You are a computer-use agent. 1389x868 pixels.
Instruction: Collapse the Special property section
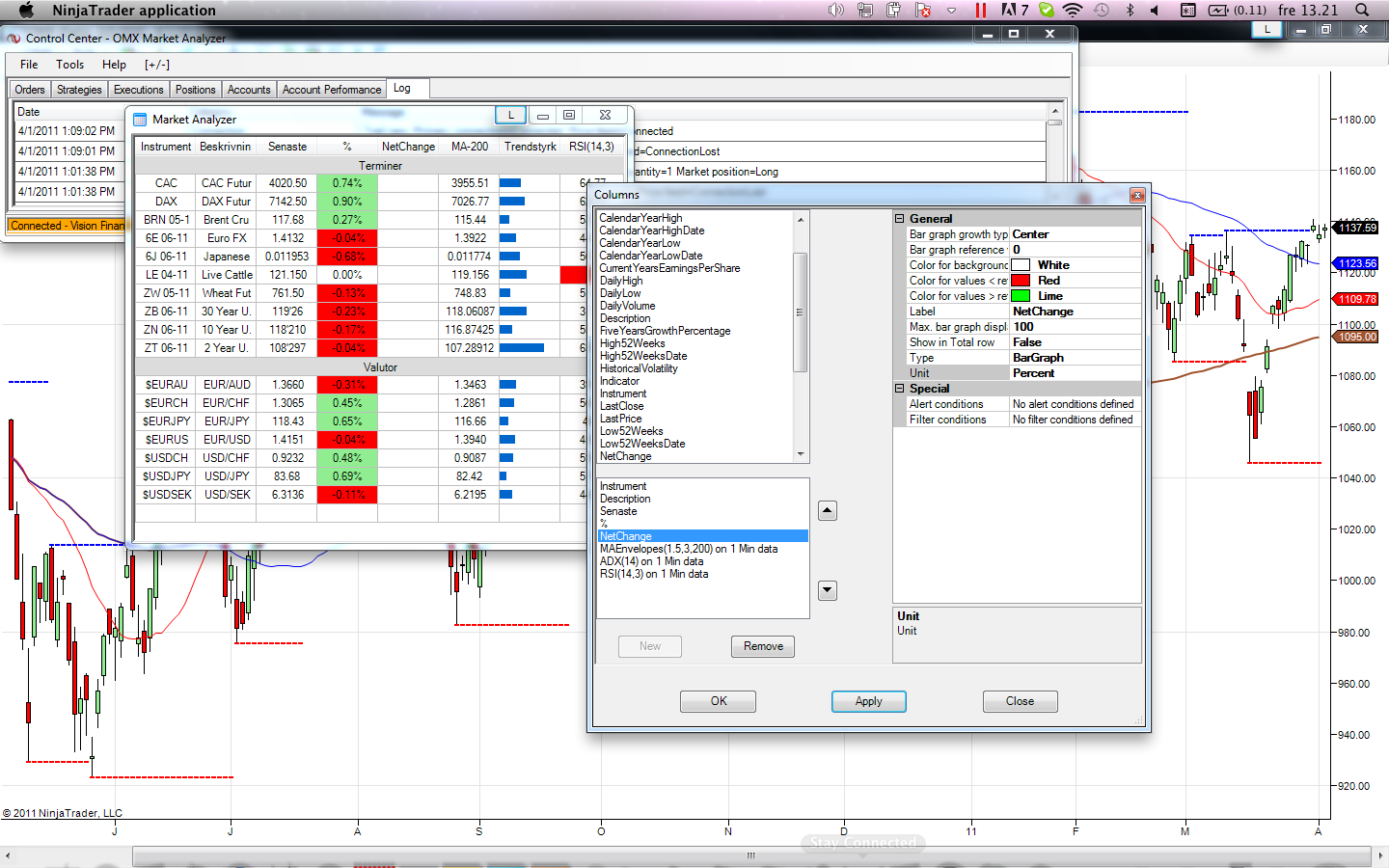click(900, 389)
